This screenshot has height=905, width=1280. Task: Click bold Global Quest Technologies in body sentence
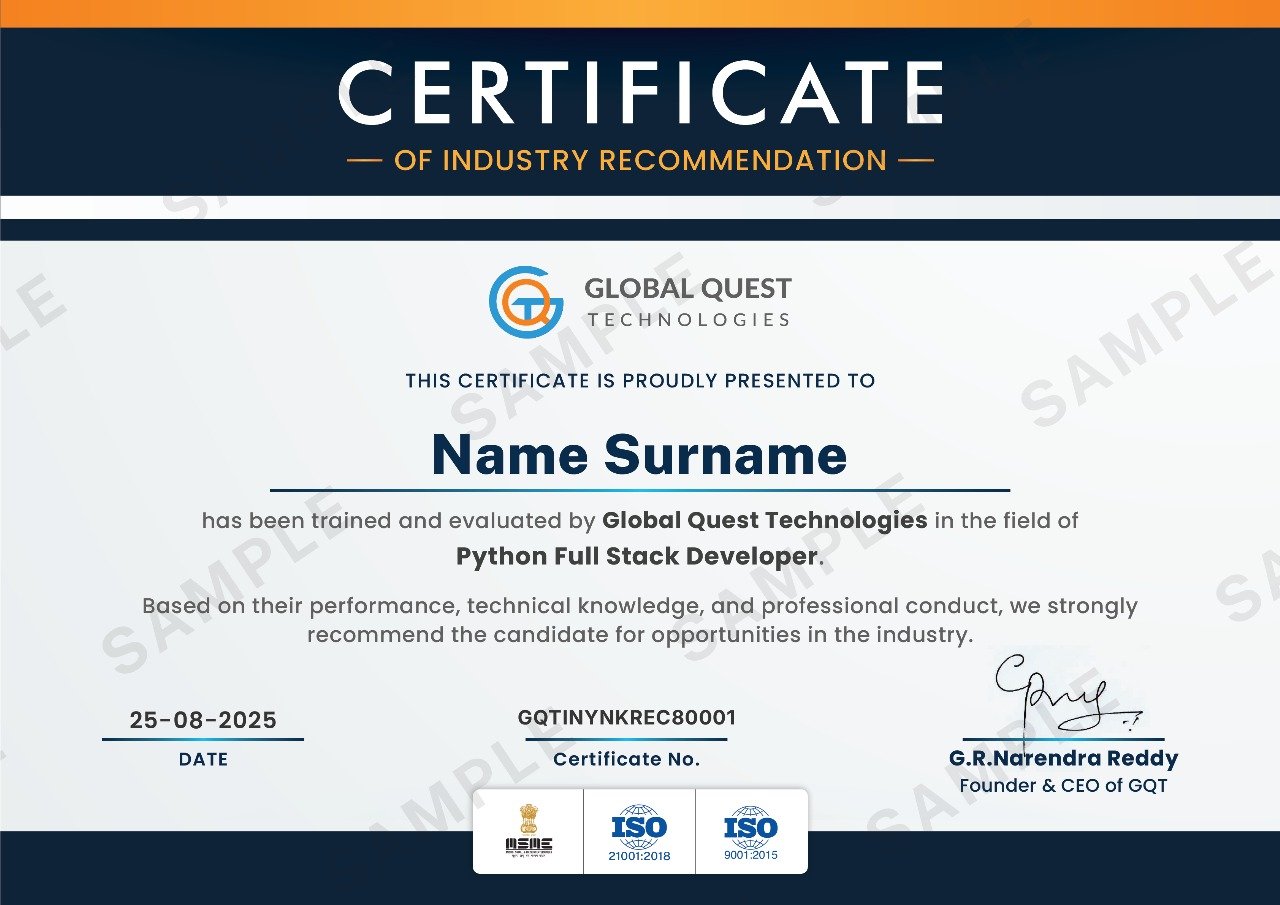765,520
